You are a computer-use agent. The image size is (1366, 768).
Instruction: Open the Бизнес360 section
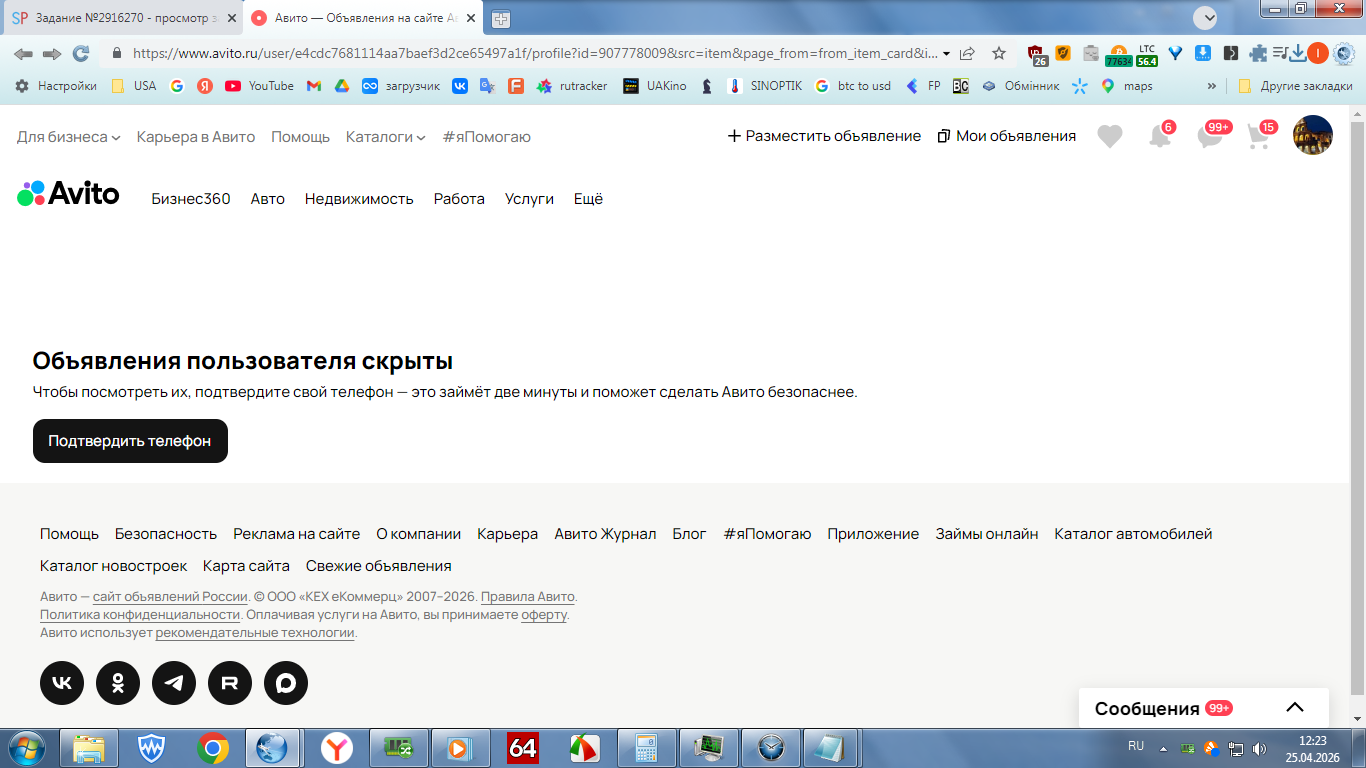[x=191, y=199]
